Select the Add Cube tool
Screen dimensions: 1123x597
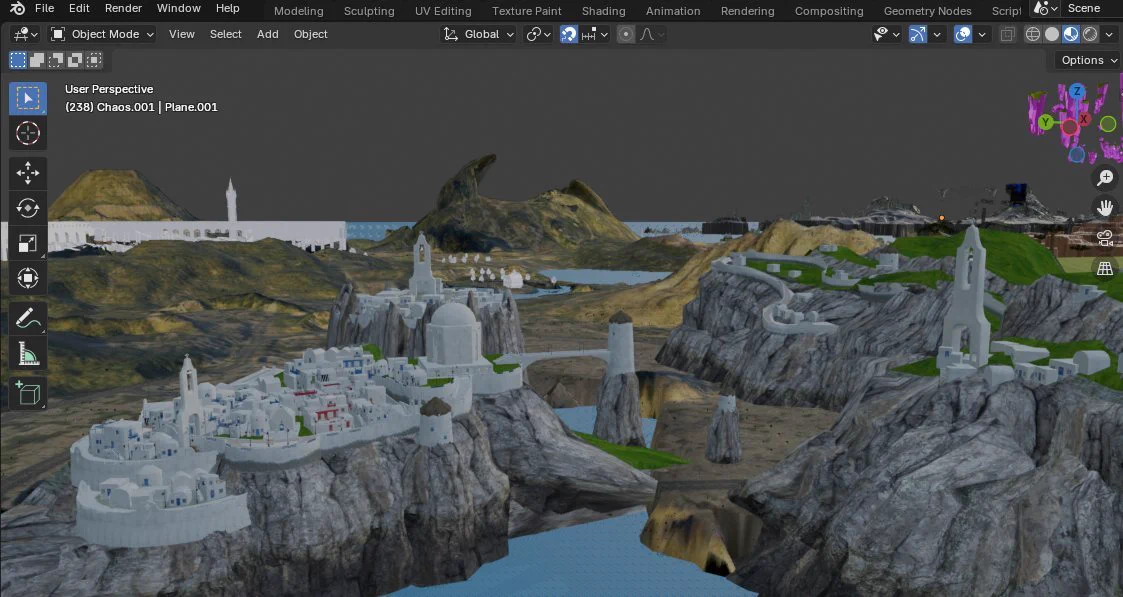28,393
